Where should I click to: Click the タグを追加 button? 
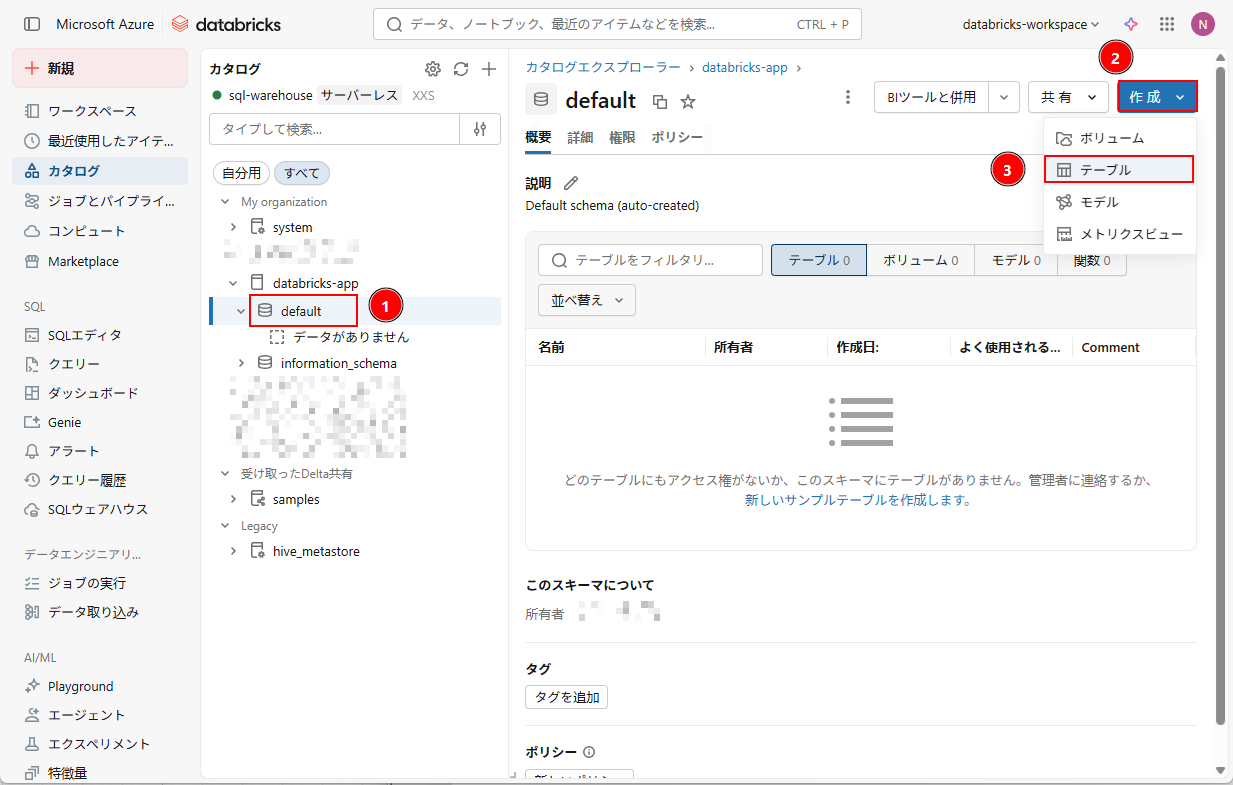566,697
